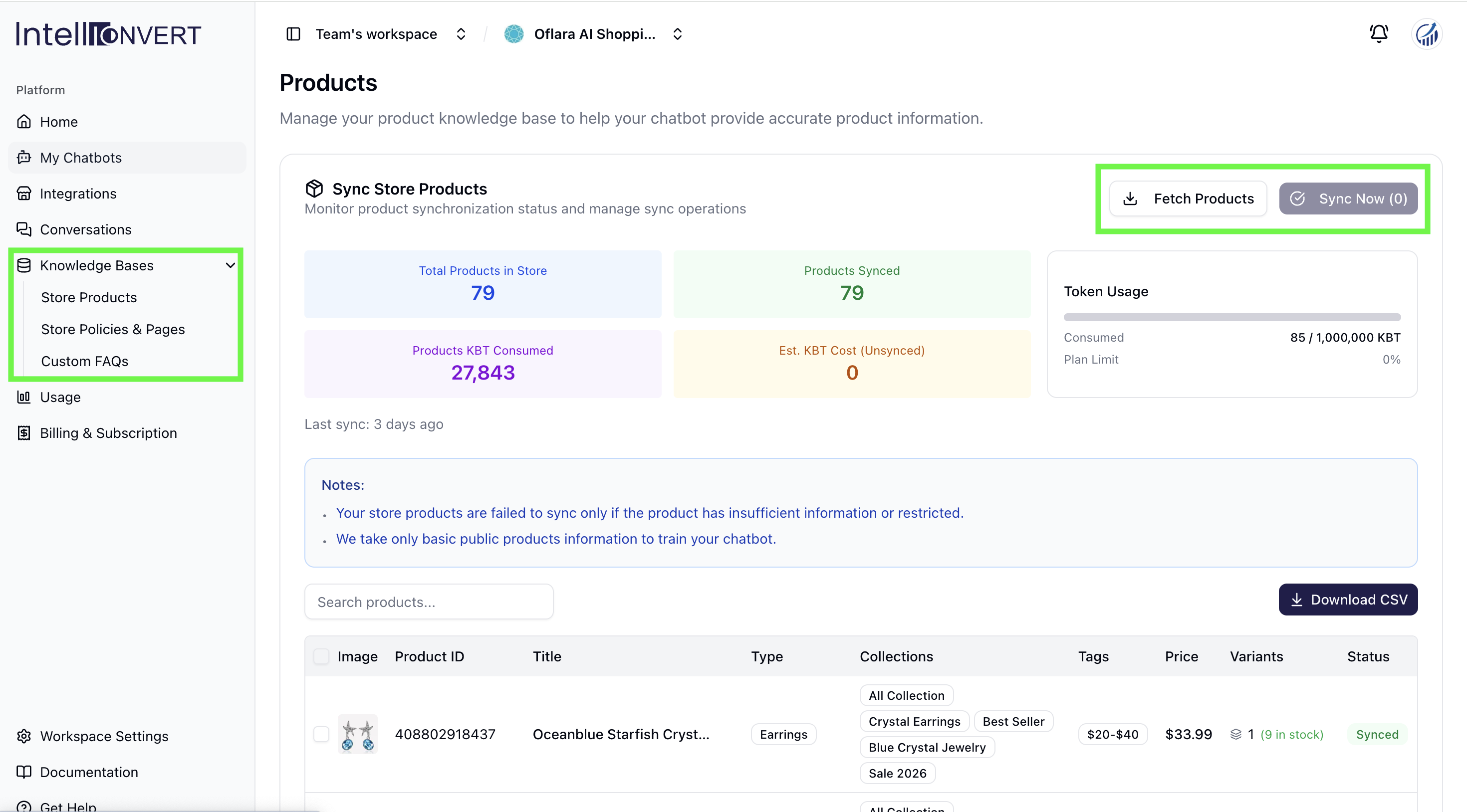This screenshot has height=812, width=1467.
Task: Click the Home house icon
Action: (x=24, y=121)
